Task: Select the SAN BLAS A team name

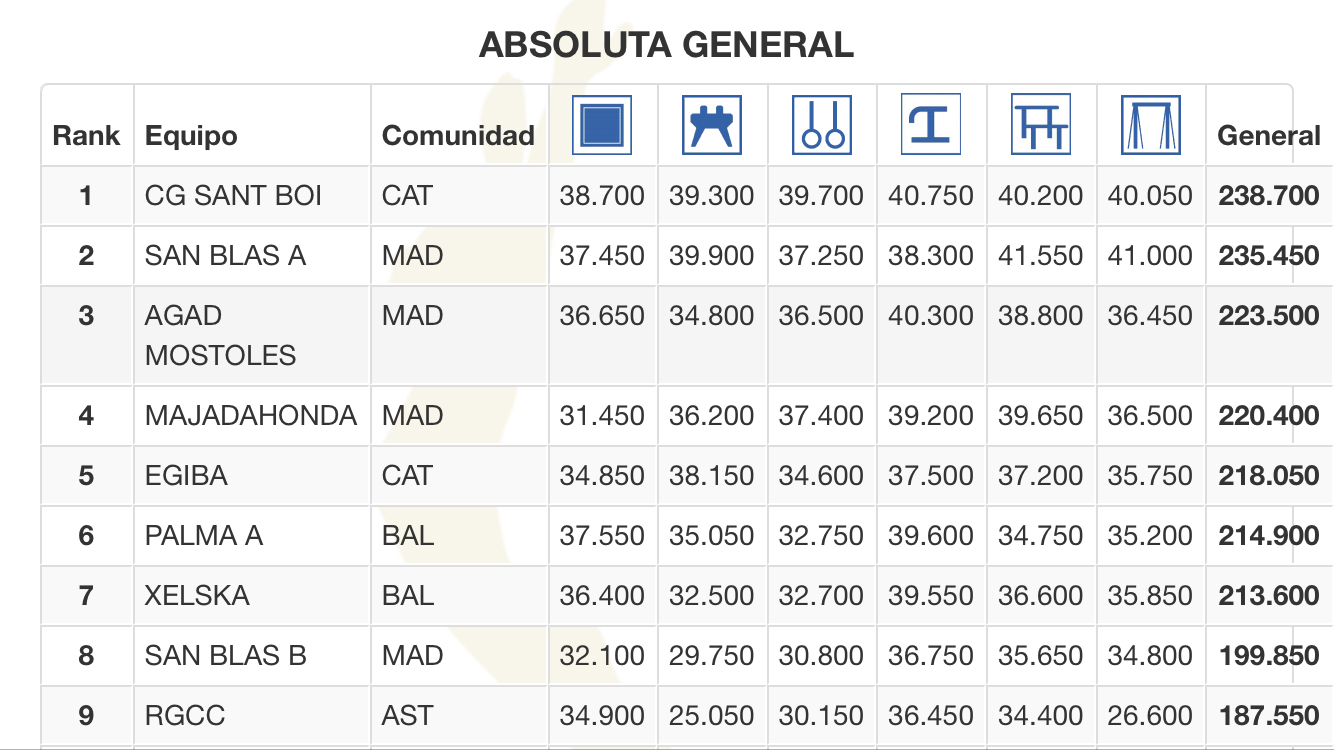Action: point(225,256)
